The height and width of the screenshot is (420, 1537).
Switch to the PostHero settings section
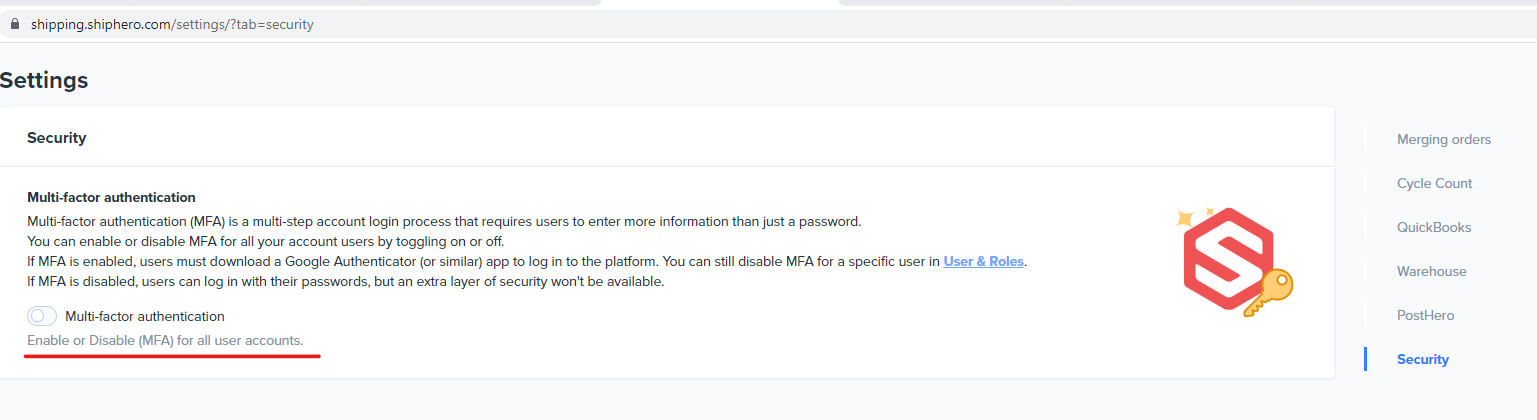click(x=1426, y=315)
